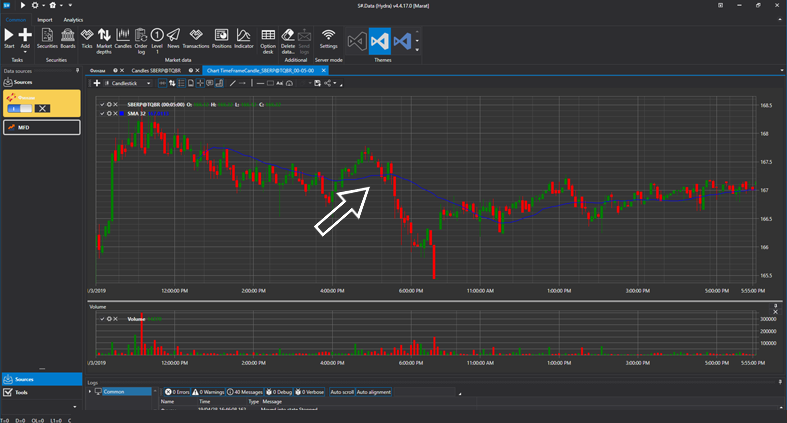This screenshot has height=423, width=787.
Task: Expand the Add dropdown in Tasks group
Action: 25,50
